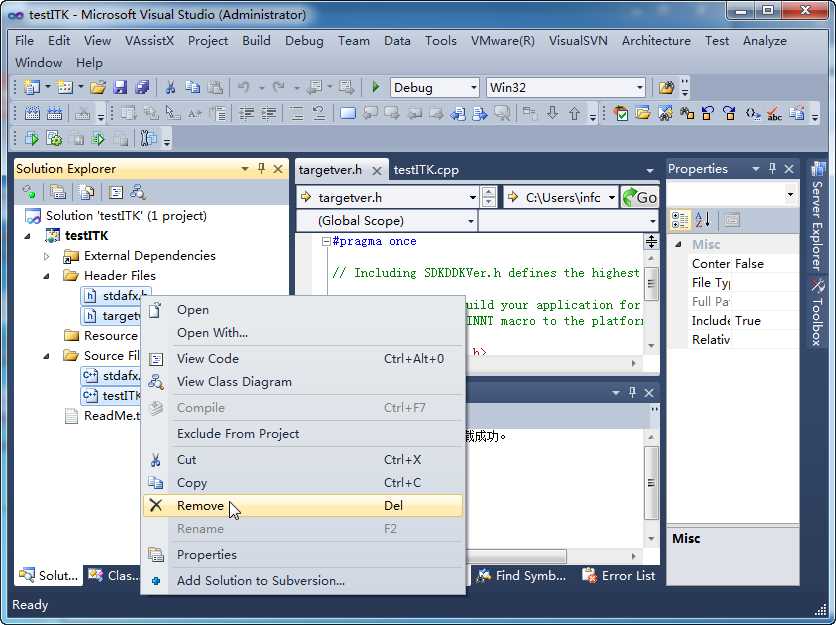The image size is (836, 625).
Task: Open the Build menu
Action: (256, 41)
